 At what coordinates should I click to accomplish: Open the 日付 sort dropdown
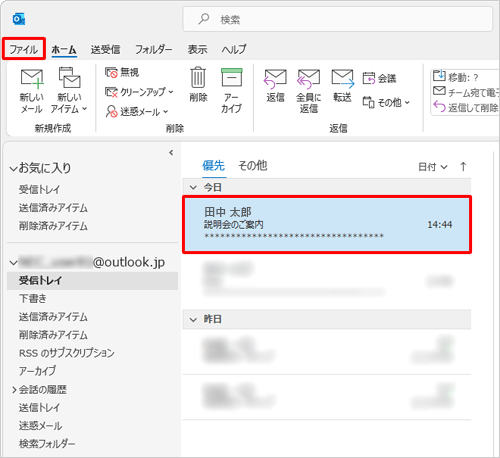pos(433,167)
